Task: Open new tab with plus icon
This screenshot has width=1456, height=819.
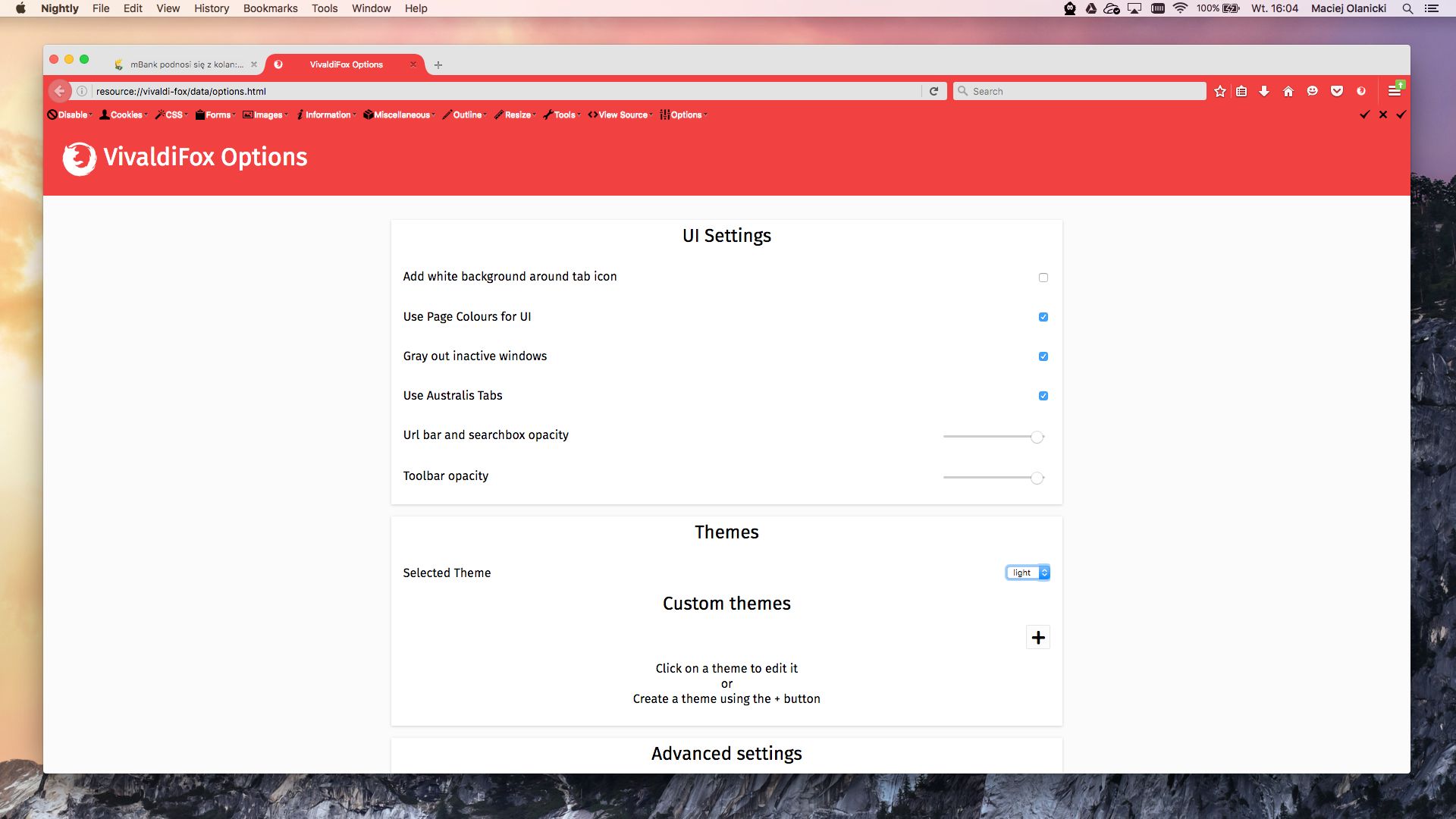Action: click(x=438, y=64)
